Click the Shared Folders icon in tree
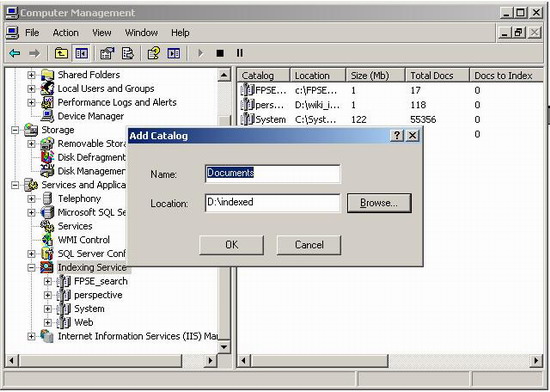 47,75
